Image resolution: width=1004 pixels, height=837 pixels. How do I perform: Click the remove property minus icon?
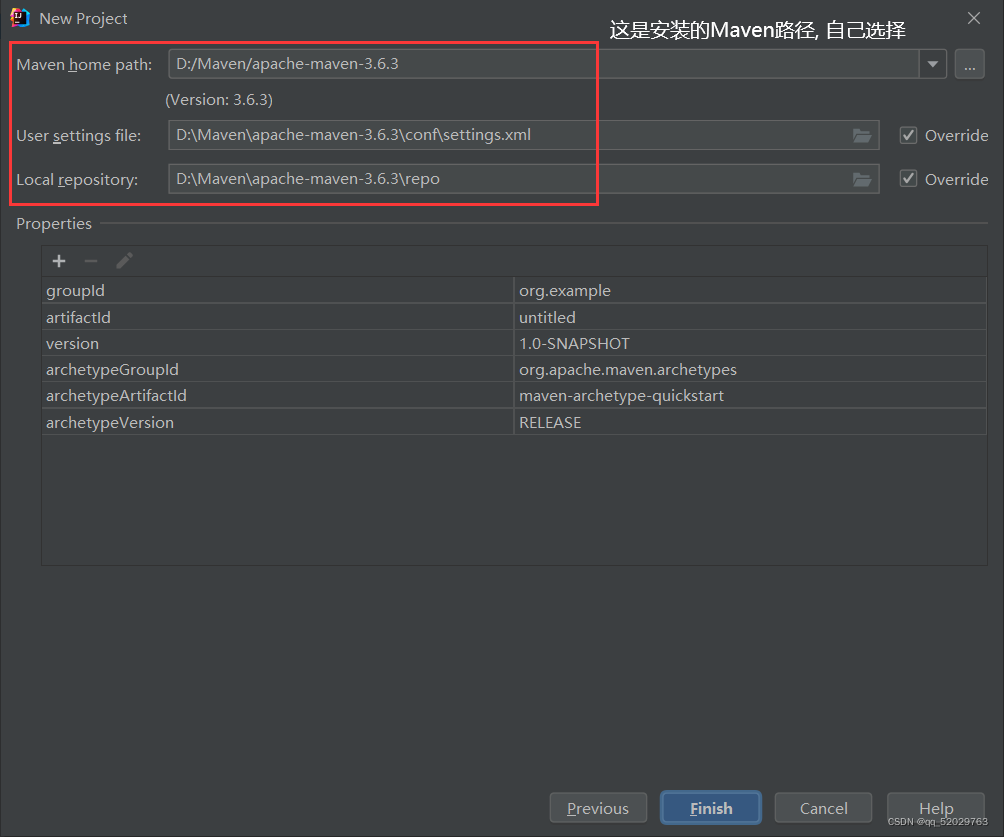tap(91, 261)
